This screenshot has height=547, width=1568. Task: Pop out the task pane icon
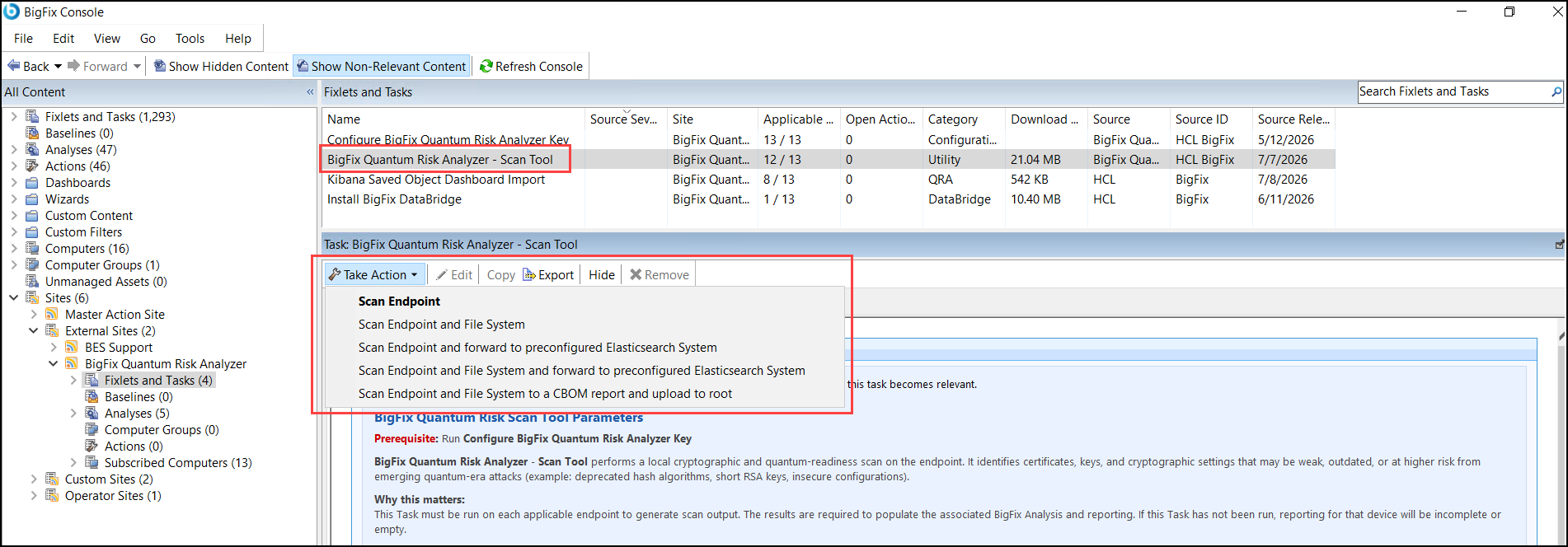[x=1559, y=245]
